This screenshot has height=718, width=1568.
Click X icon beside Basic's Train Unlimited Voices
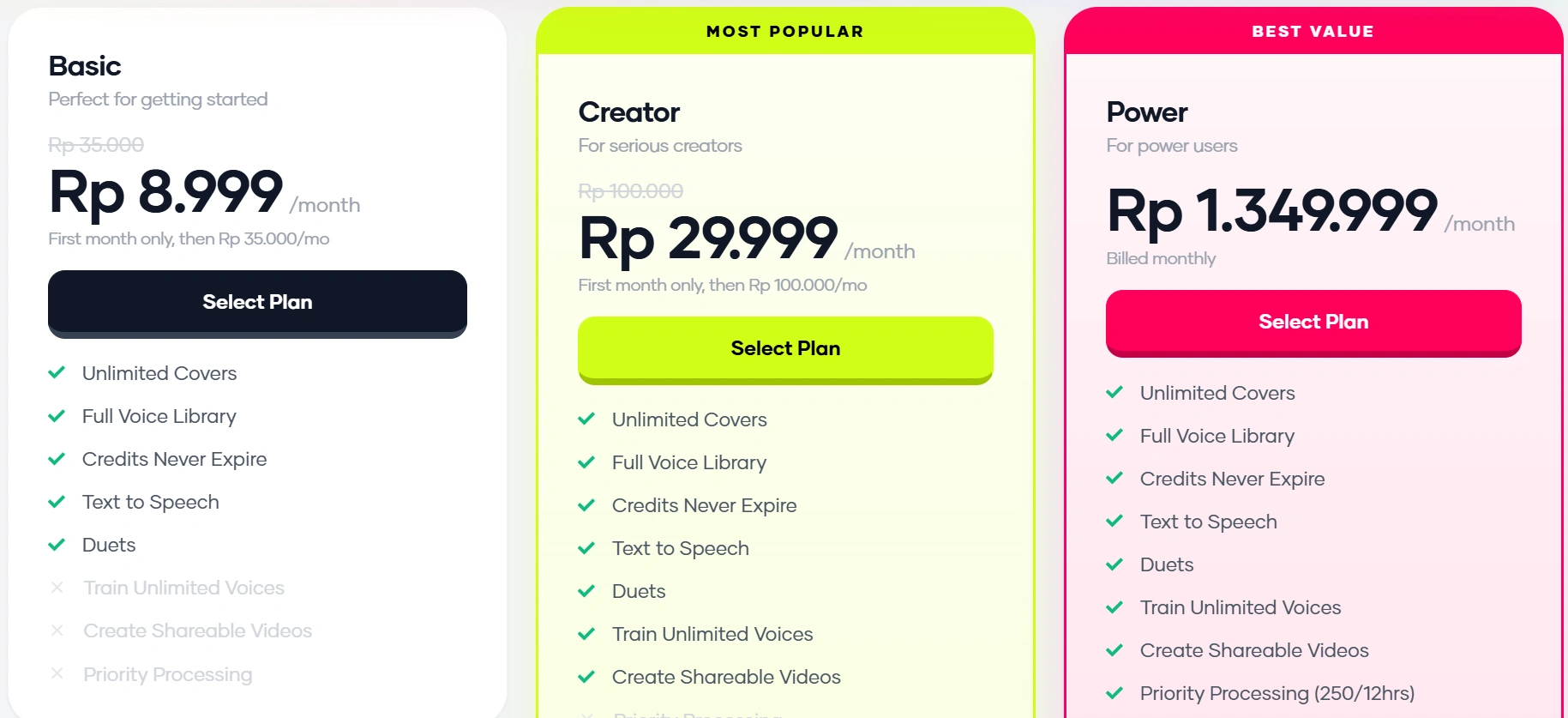point(57,588)
